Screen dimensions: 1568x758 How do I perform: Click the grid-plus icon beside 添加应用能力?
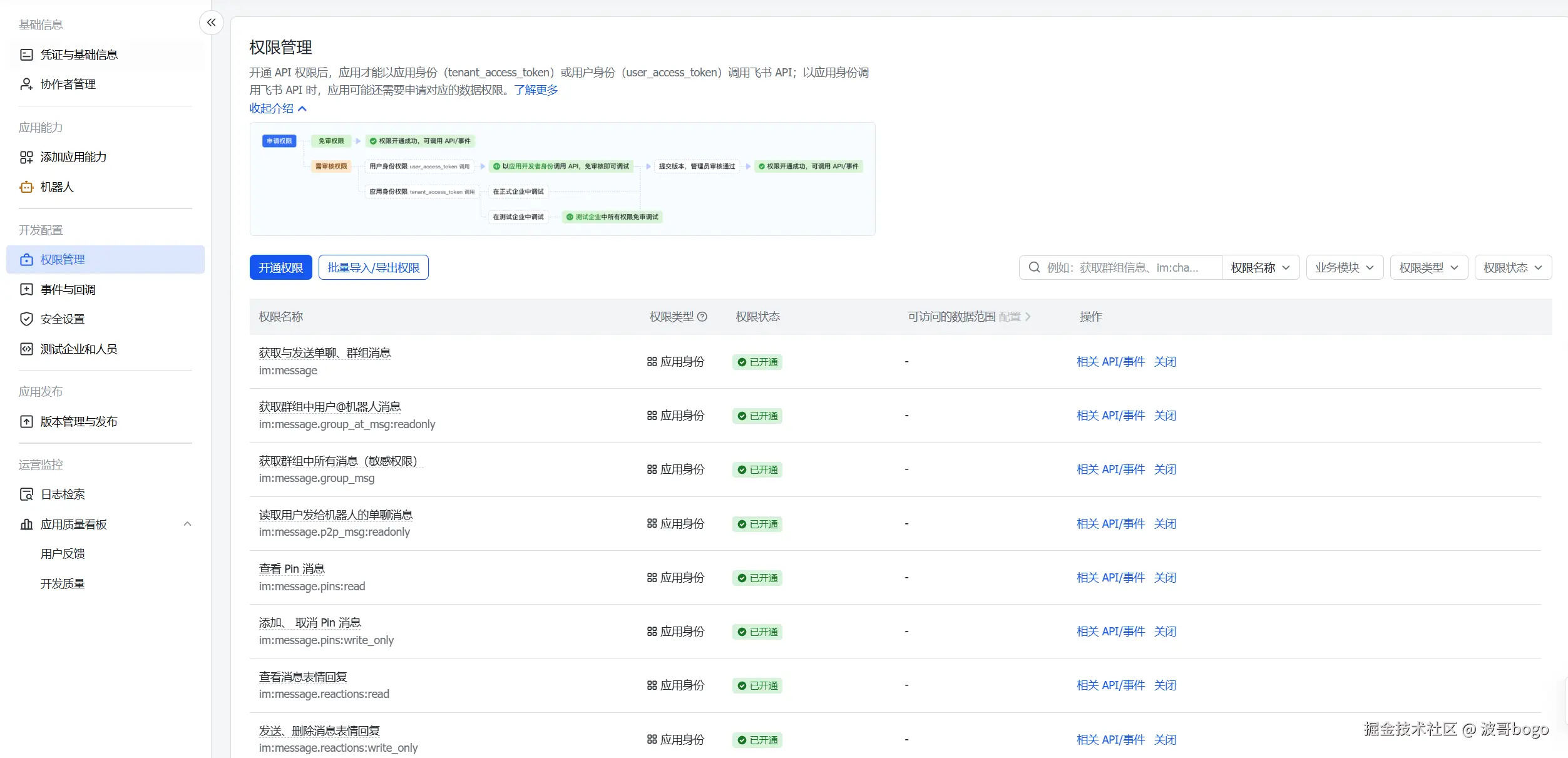tap(26, 157)
